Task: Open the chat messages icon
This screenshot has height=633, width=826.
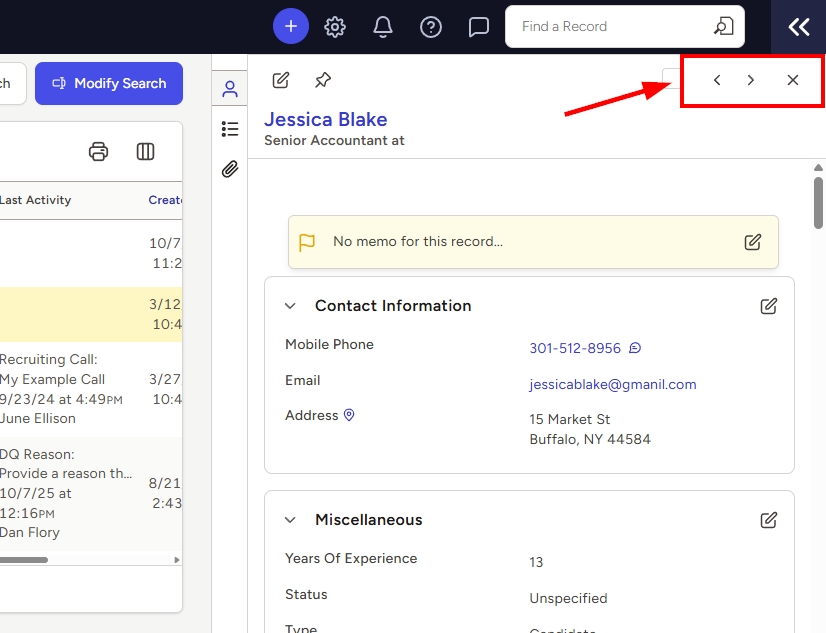Action: (x=479, y=27)
